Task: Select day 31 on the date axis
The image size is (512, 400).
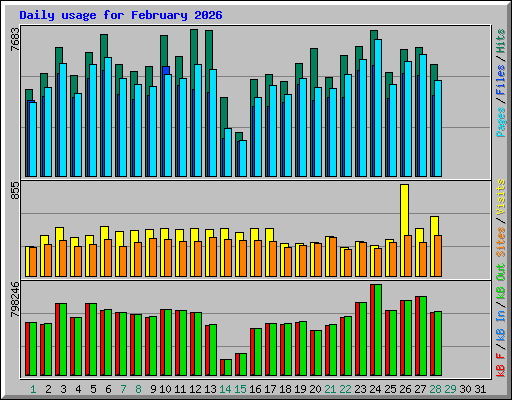Action: 480,389
